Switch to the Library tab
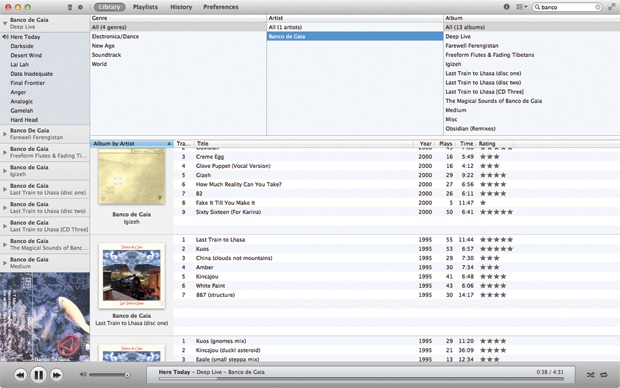Viewport: 620px width, 388px height. [x=110, y=7]
